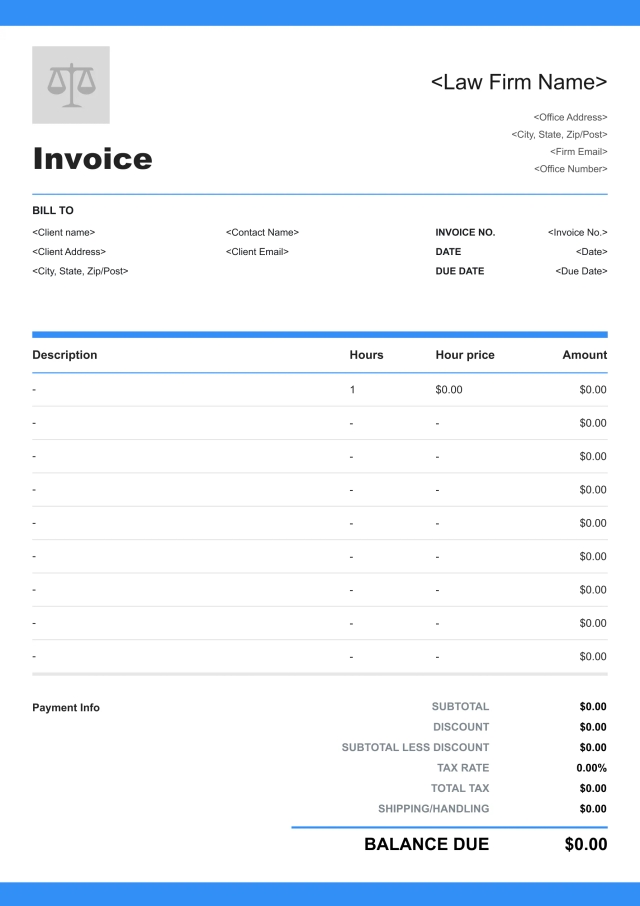Select the <Client Address> field
This screenshot has height=906, width=640.
[x=69, y=252]
